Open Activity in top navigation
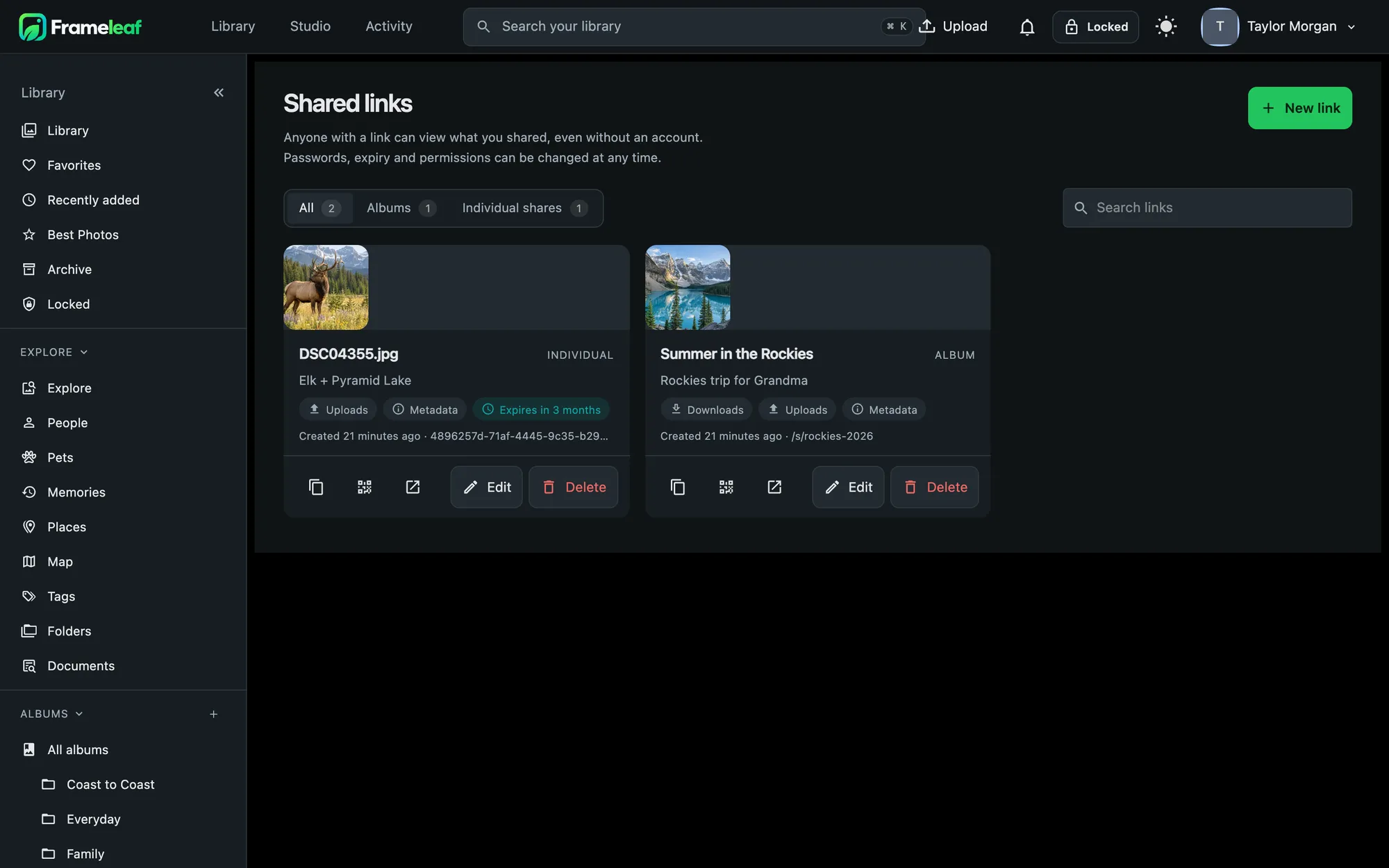Screen dimensions: 1389x868 389,26
